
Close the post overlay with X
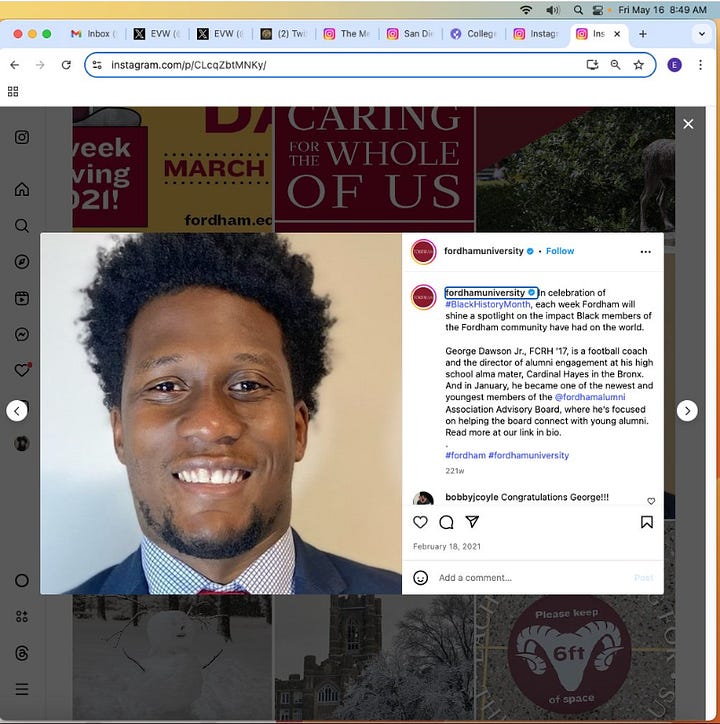688,124
